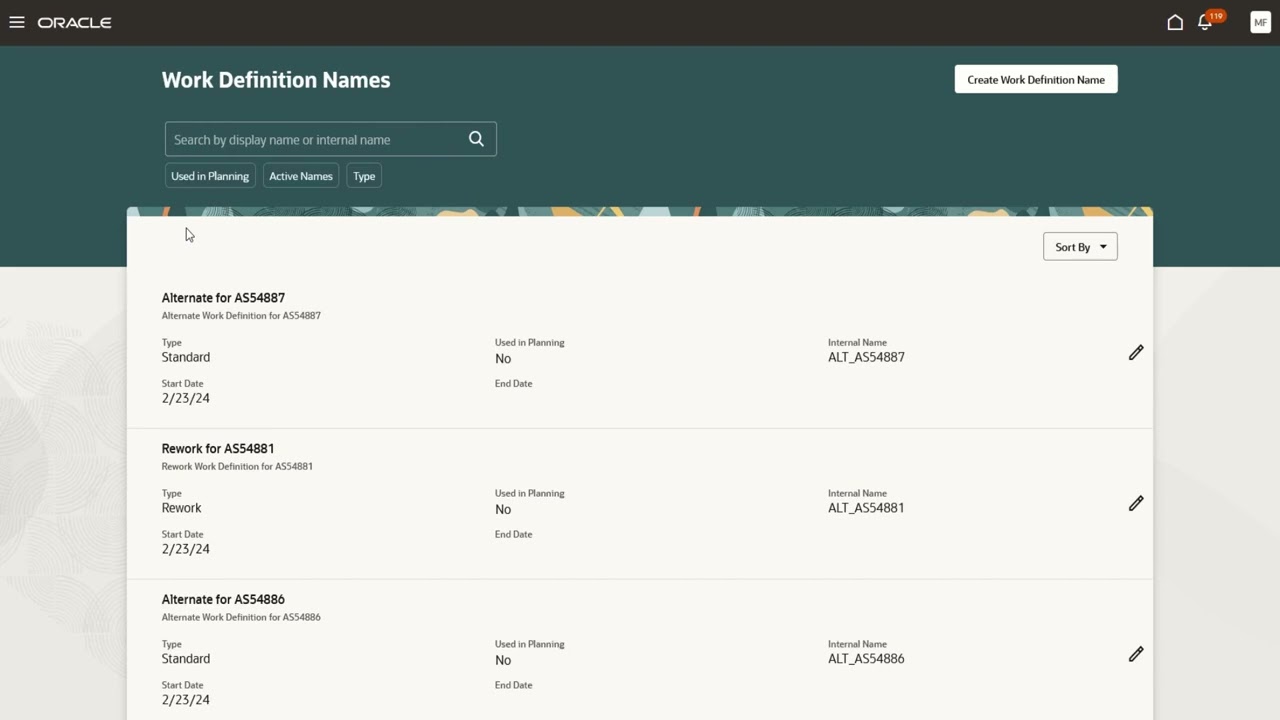Click description Rework Work Definition for AS54881
Viewport: 1280px width, 720px height.
[237, 467]
